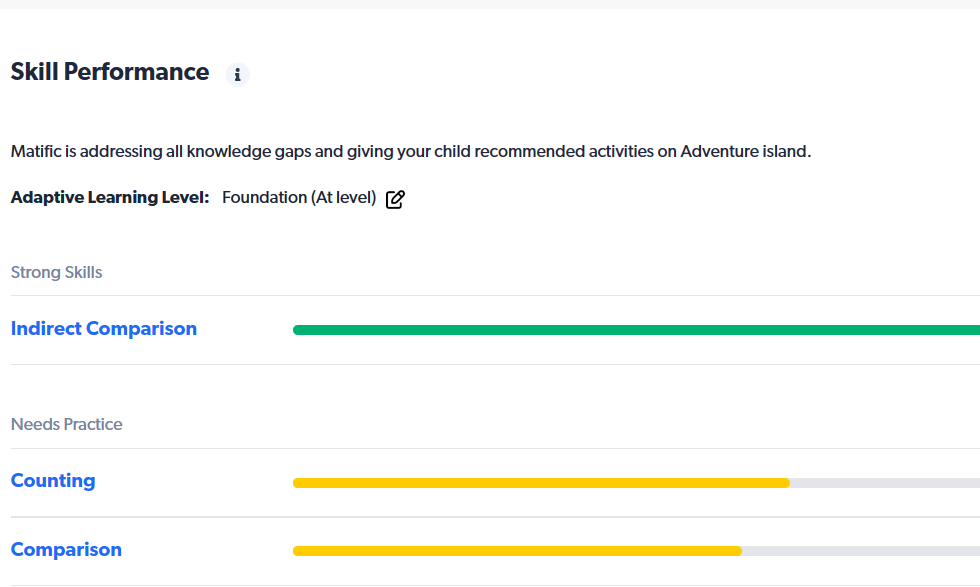Click the Foundation (At level) value text
Viewport: 980px width, 587px height.
click(x=299, y=198)
